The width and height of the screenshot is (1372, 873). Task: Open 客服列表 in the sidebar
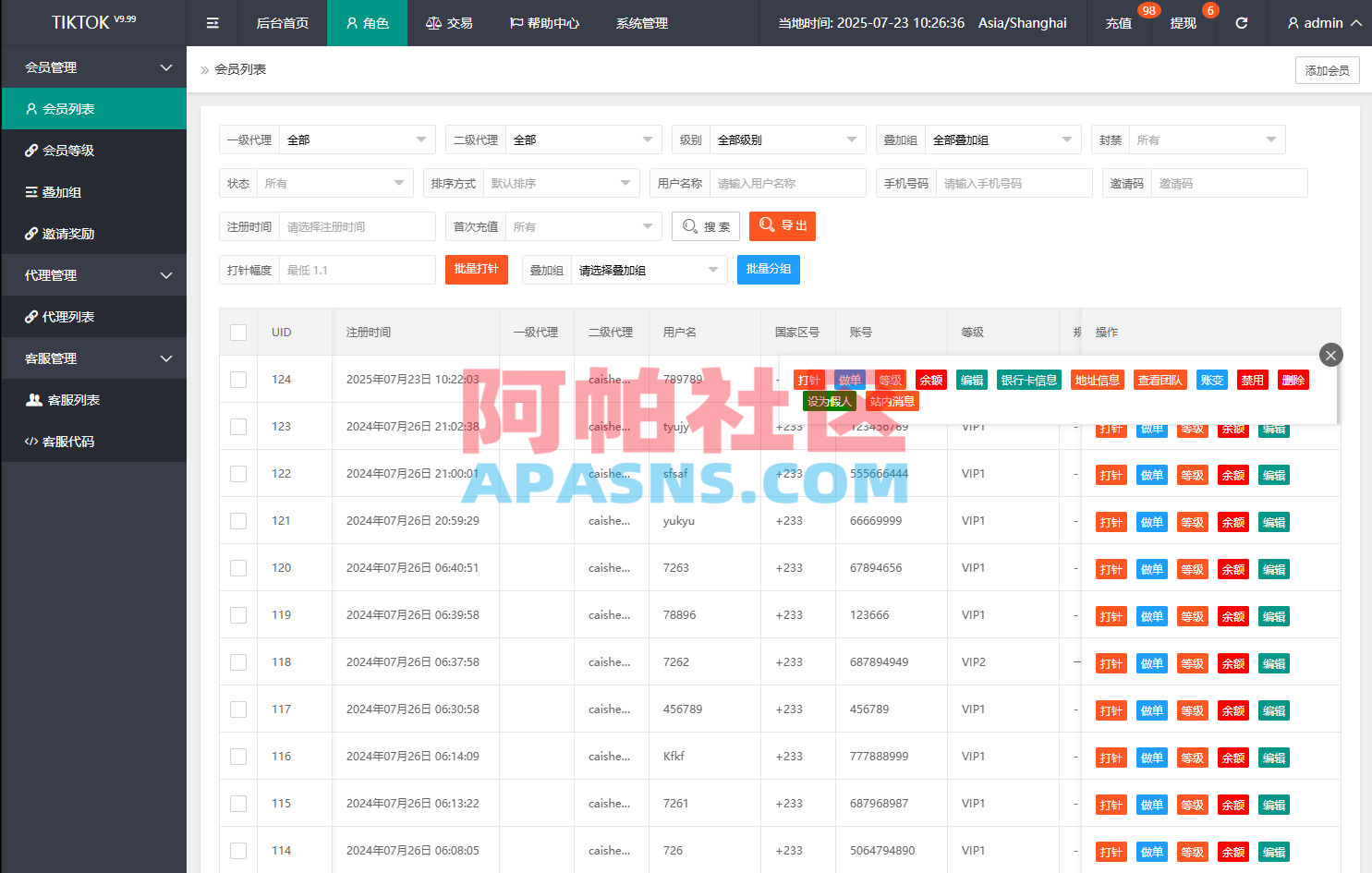[x=93, y=400]
